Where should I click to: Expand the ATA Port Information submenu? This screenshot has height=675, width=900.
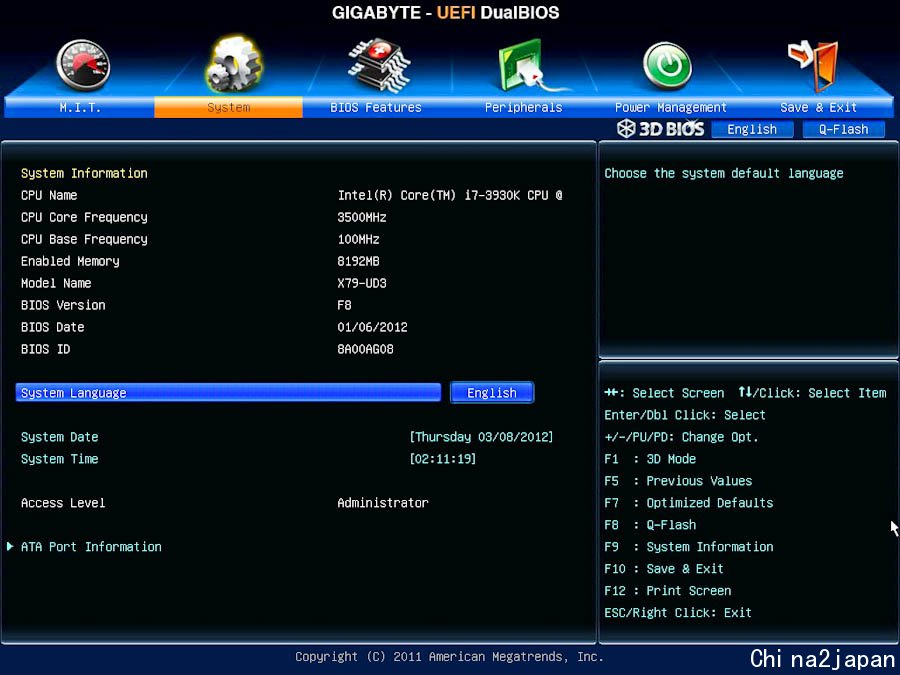91,547
